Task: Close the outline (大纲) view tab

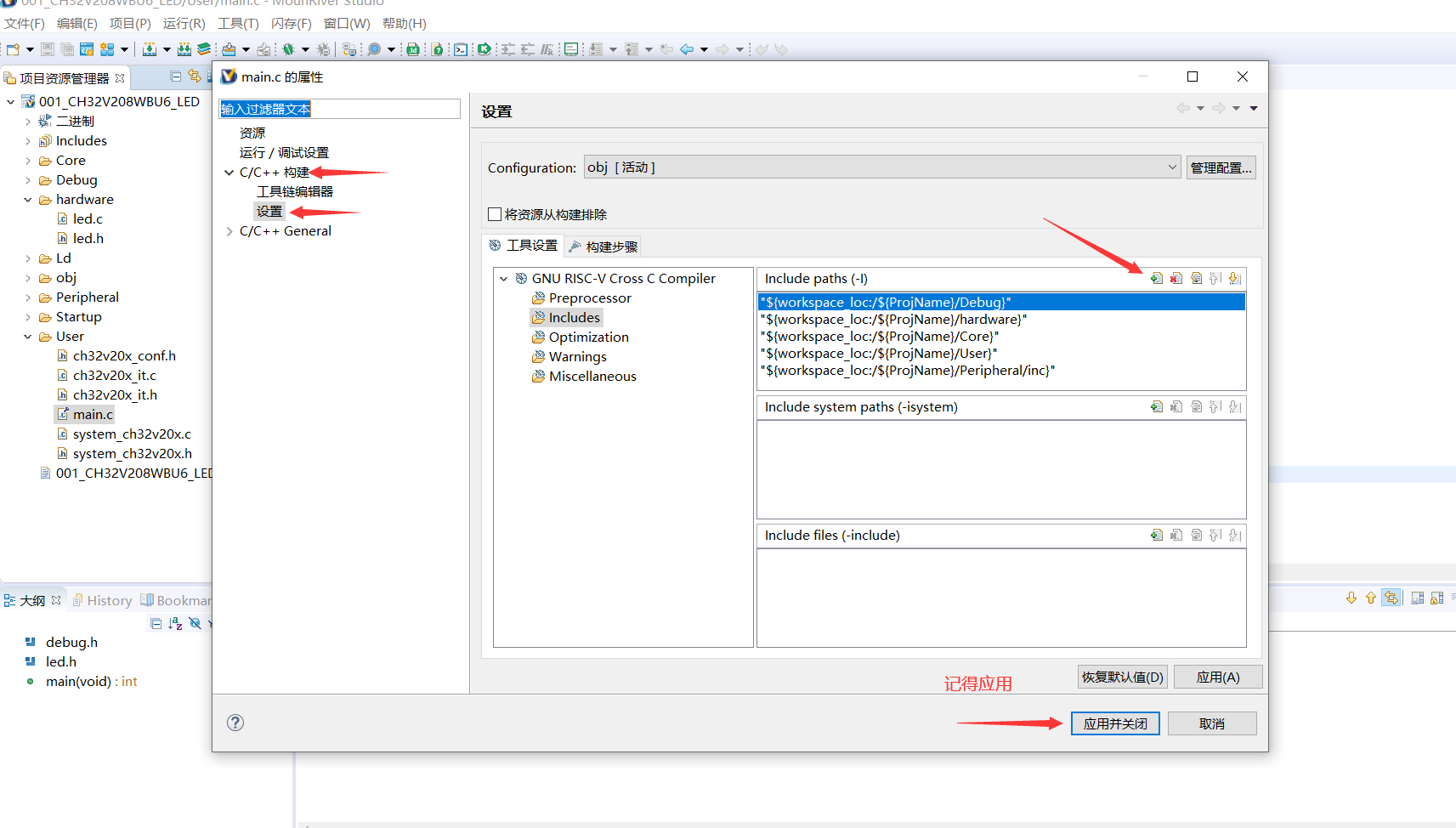Action: [x=56, y=600]
